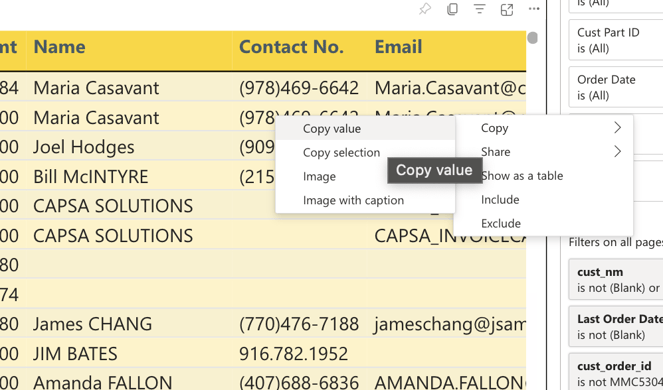Open the Order Date filter card
Viewport: 663px width, 390px height.
pos(616,87)
